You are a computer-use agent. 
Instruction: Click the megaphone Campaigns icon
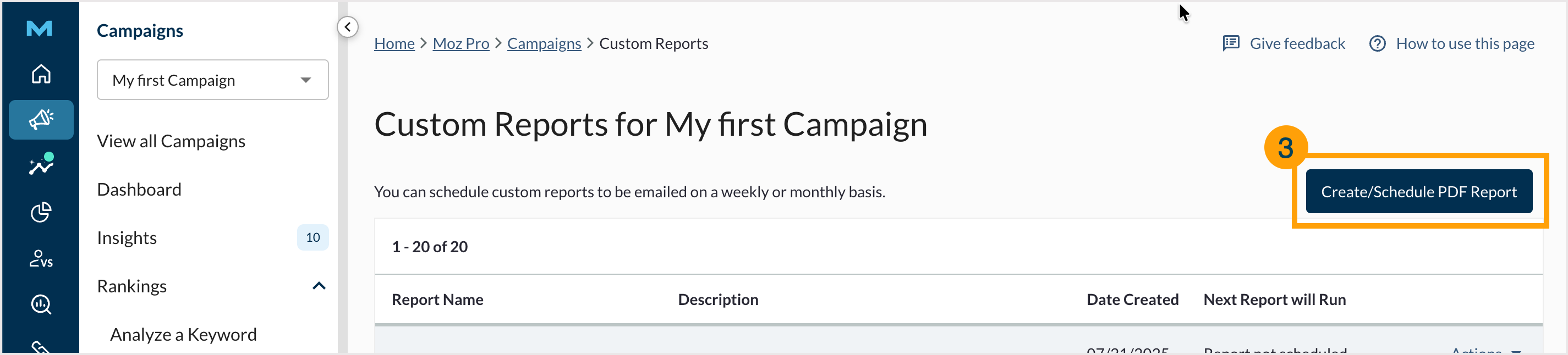(x=40, y=119)
